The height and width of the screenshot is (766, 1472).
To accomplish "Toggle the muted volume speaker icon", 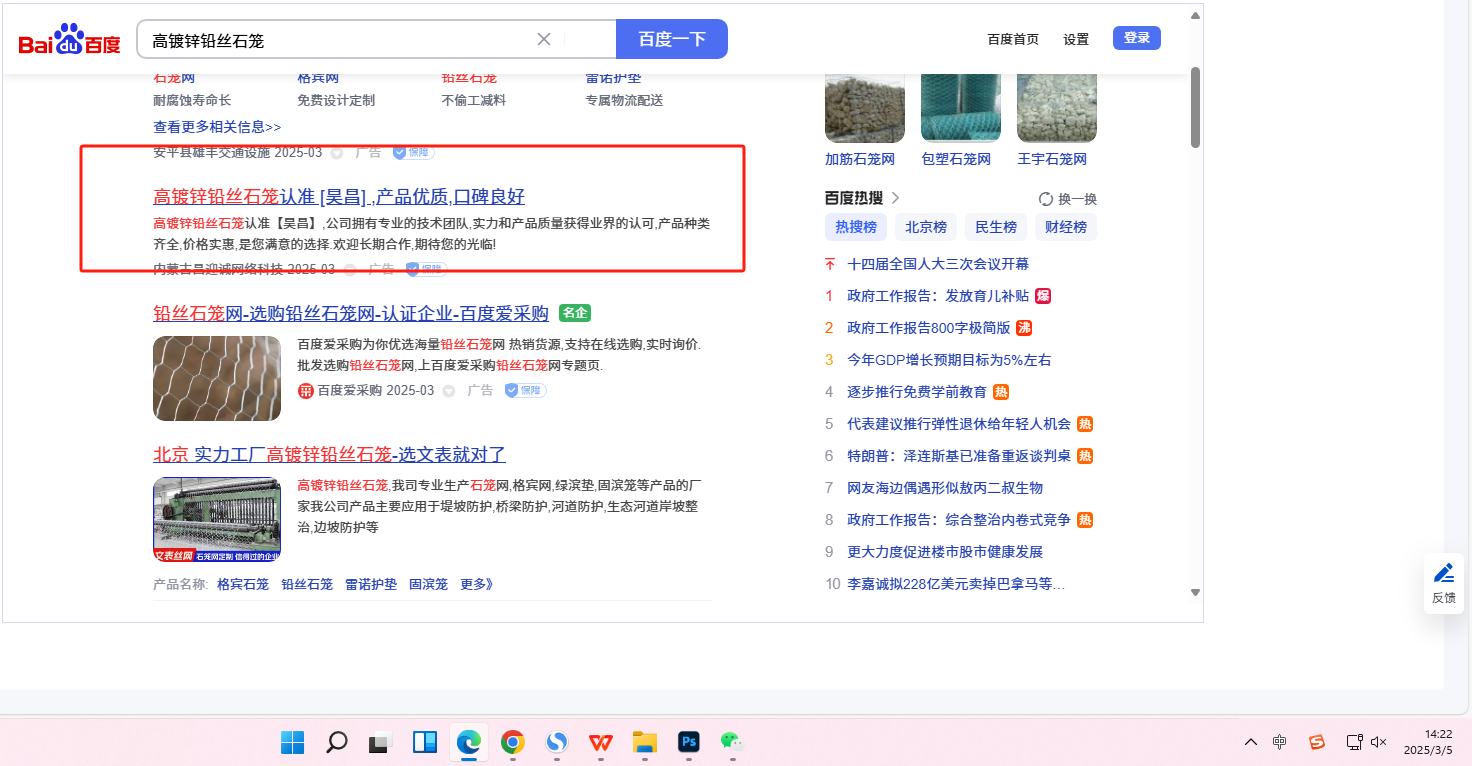I will (1379, 742).
